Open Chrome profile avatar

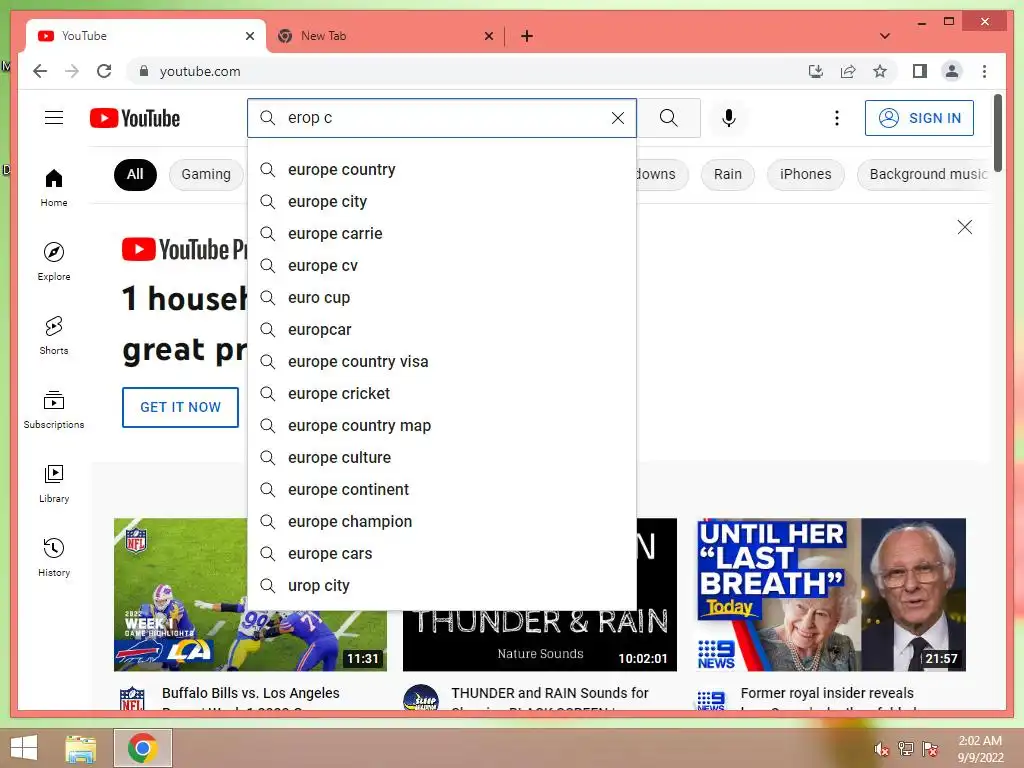tap(952, 71)
